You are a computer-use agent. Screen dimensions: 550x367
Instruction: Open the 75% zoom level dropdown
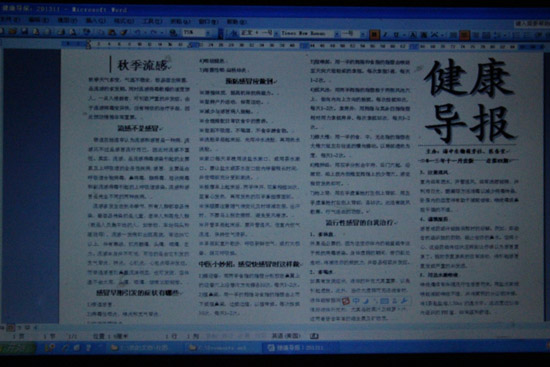tap(197, 33)
